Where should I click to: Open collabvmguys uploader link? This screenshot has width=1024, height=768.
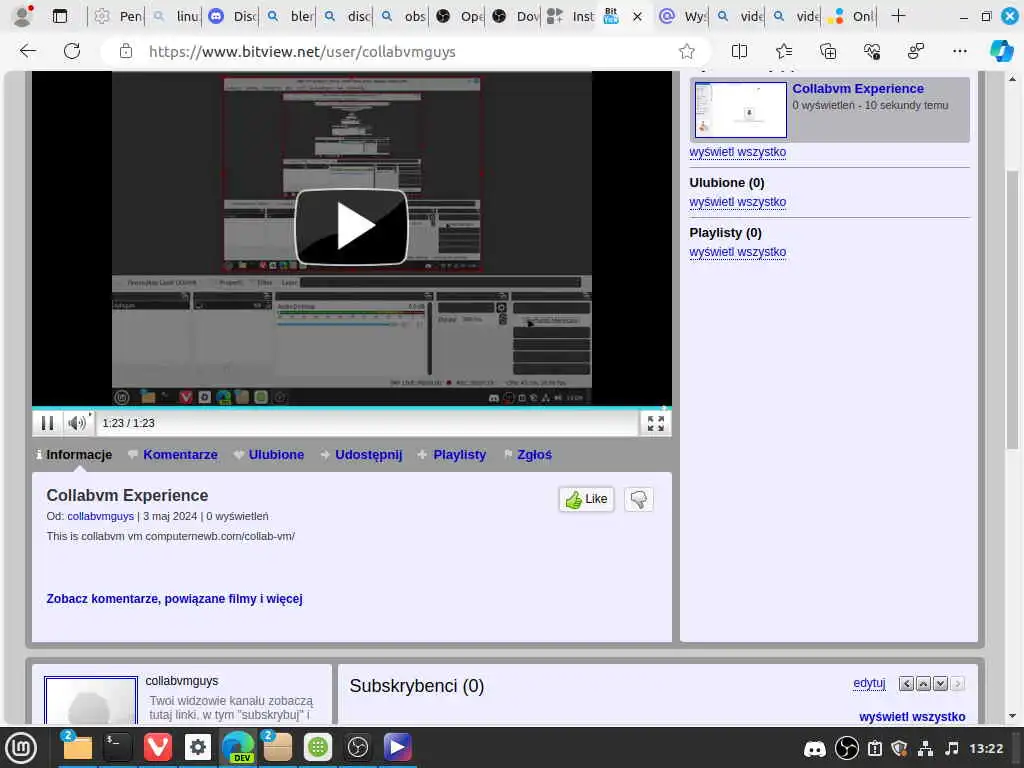click(x=101, y=516)
